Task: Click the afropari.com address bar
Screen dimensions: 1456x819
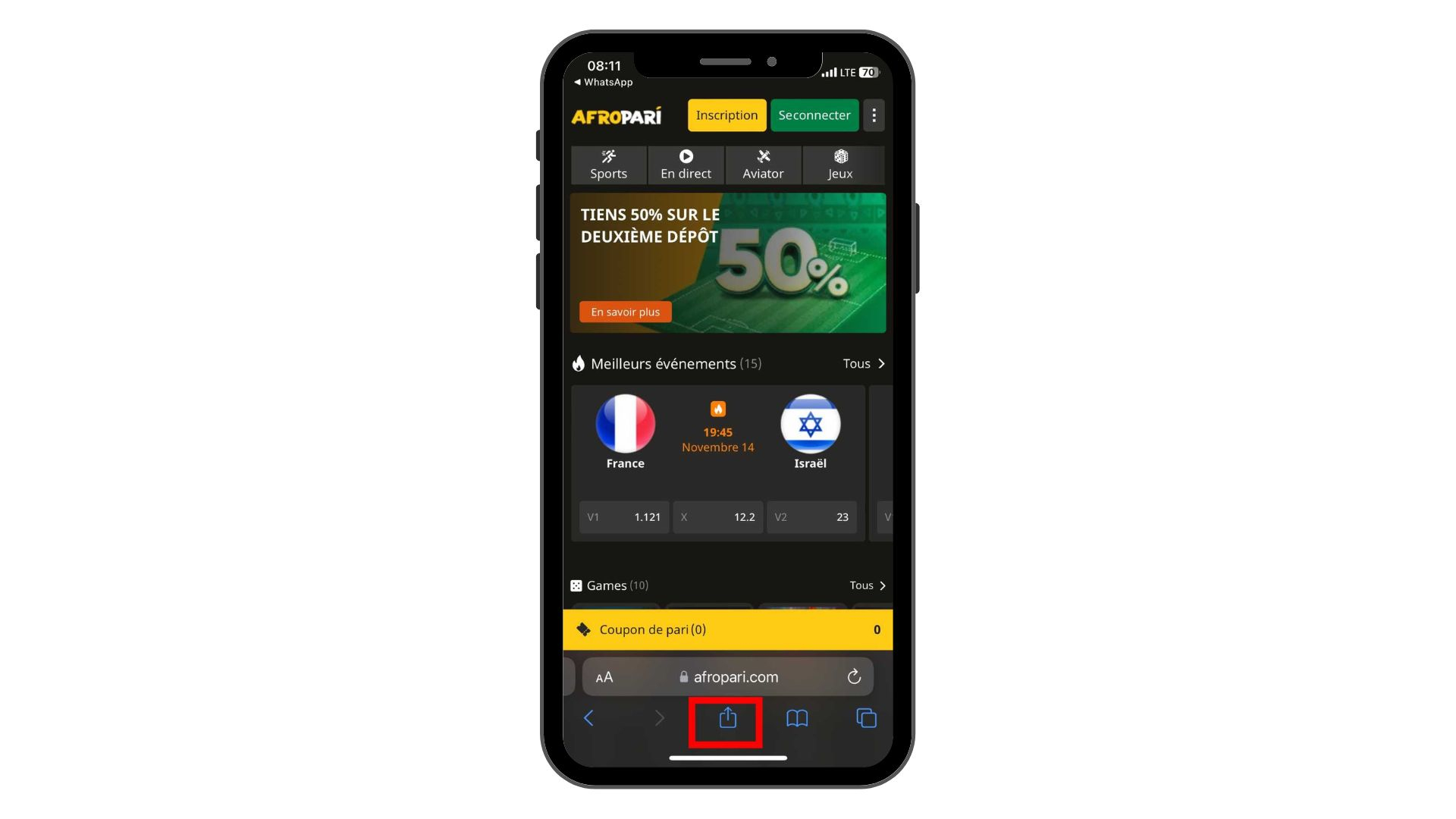Action: tap(728, 677)
